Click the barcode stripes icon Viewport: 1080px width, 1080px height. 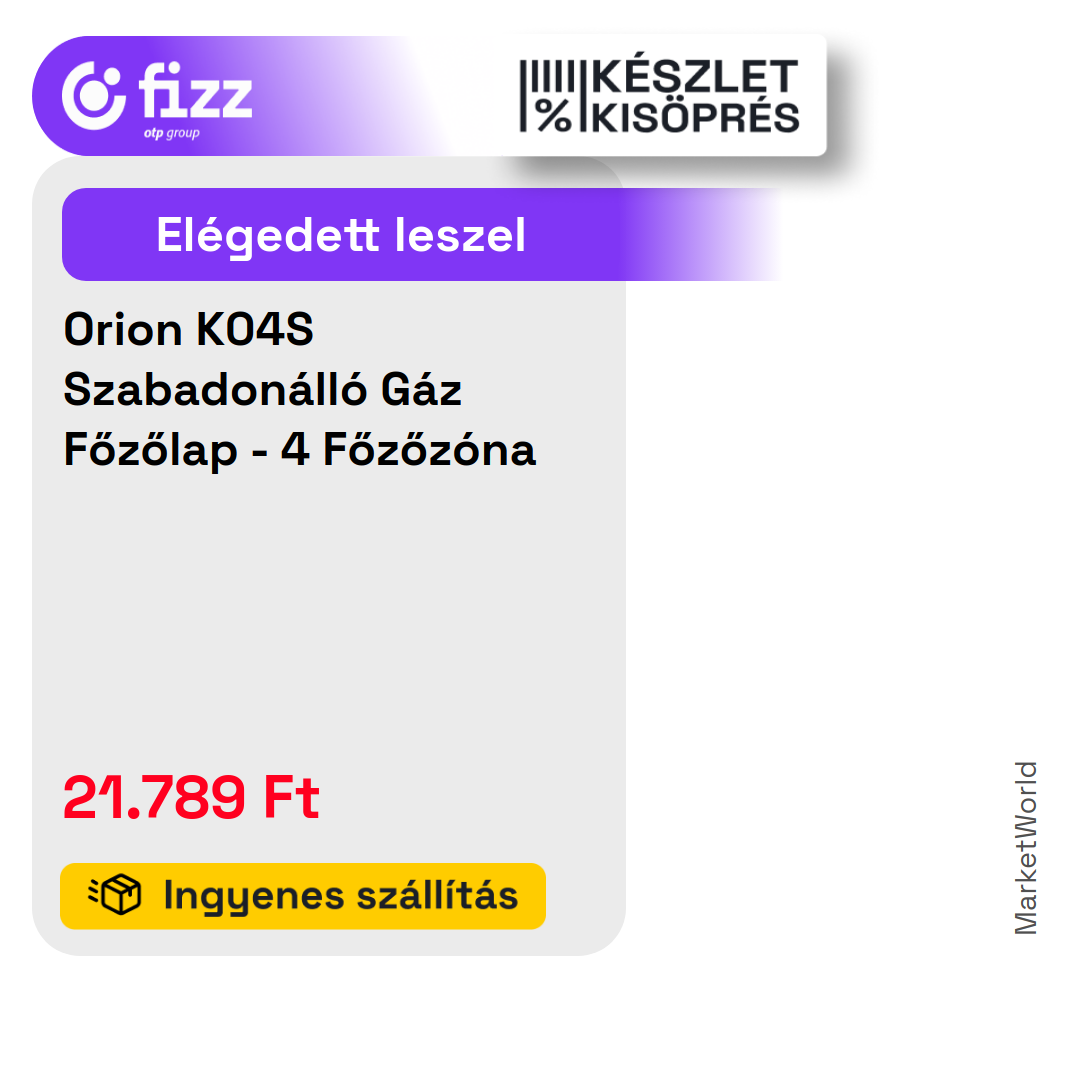(x=548, y=76)
